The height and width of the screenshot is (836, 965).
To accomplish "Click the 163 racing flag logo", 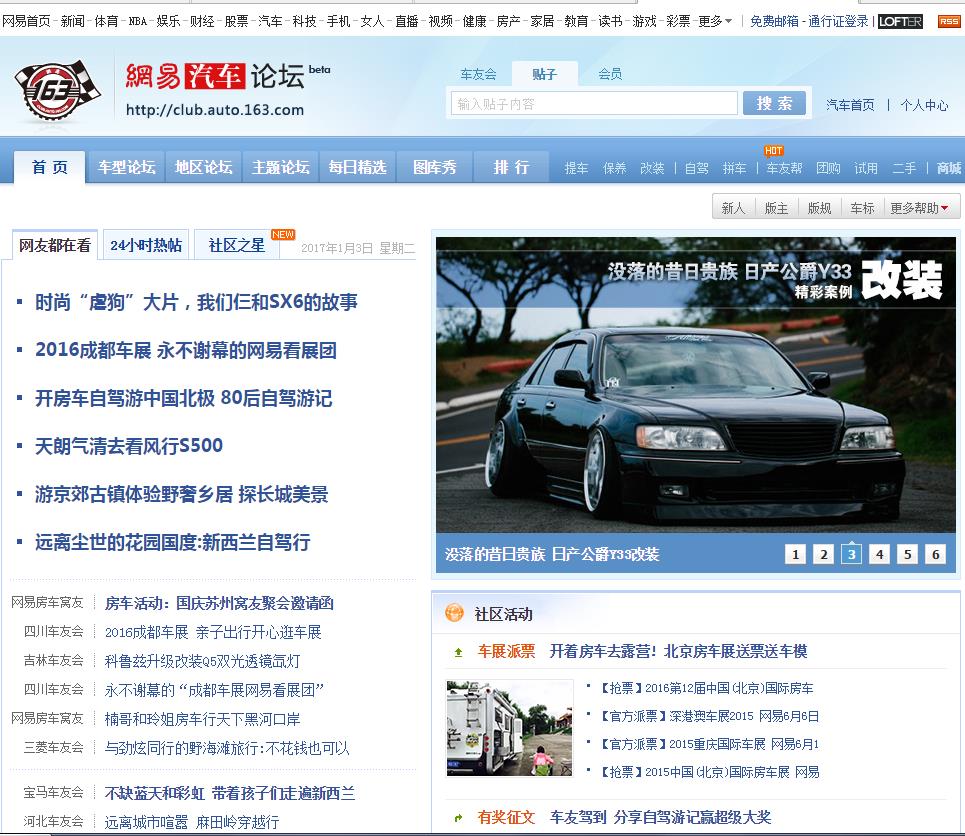I will (57, 90).
